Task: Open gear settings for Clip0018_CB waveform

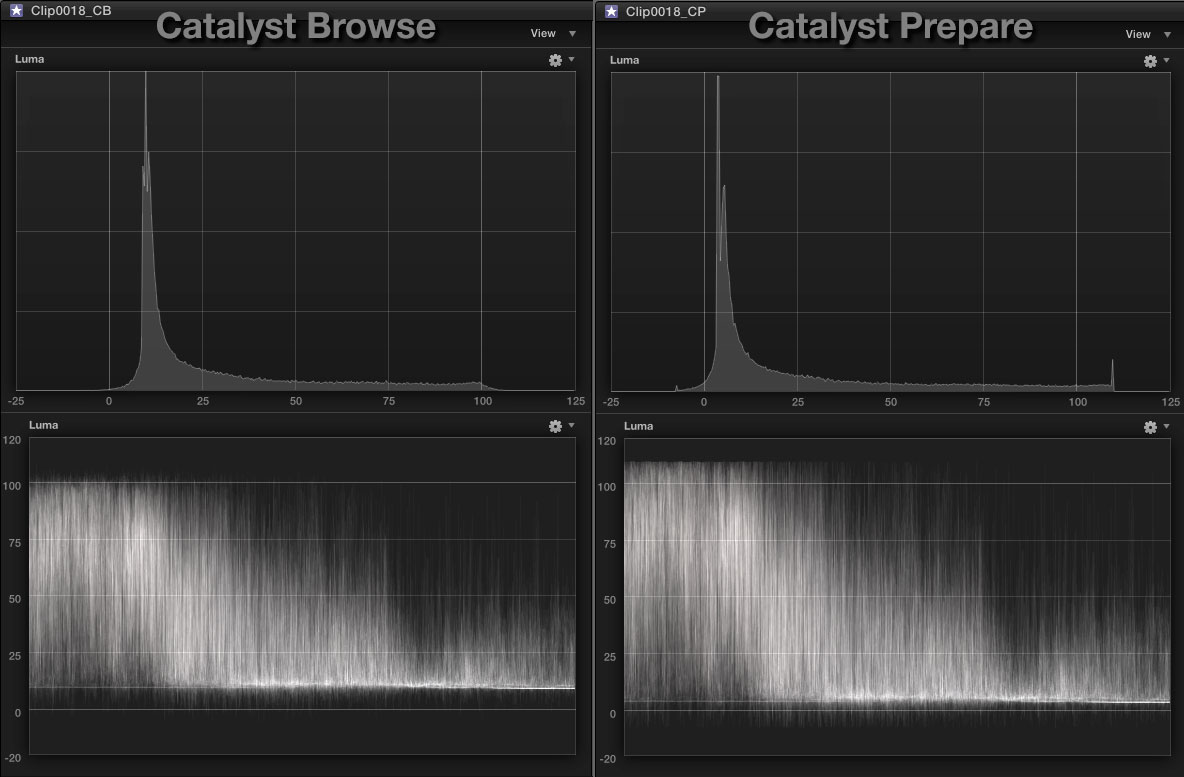Action: click(555, 426)
